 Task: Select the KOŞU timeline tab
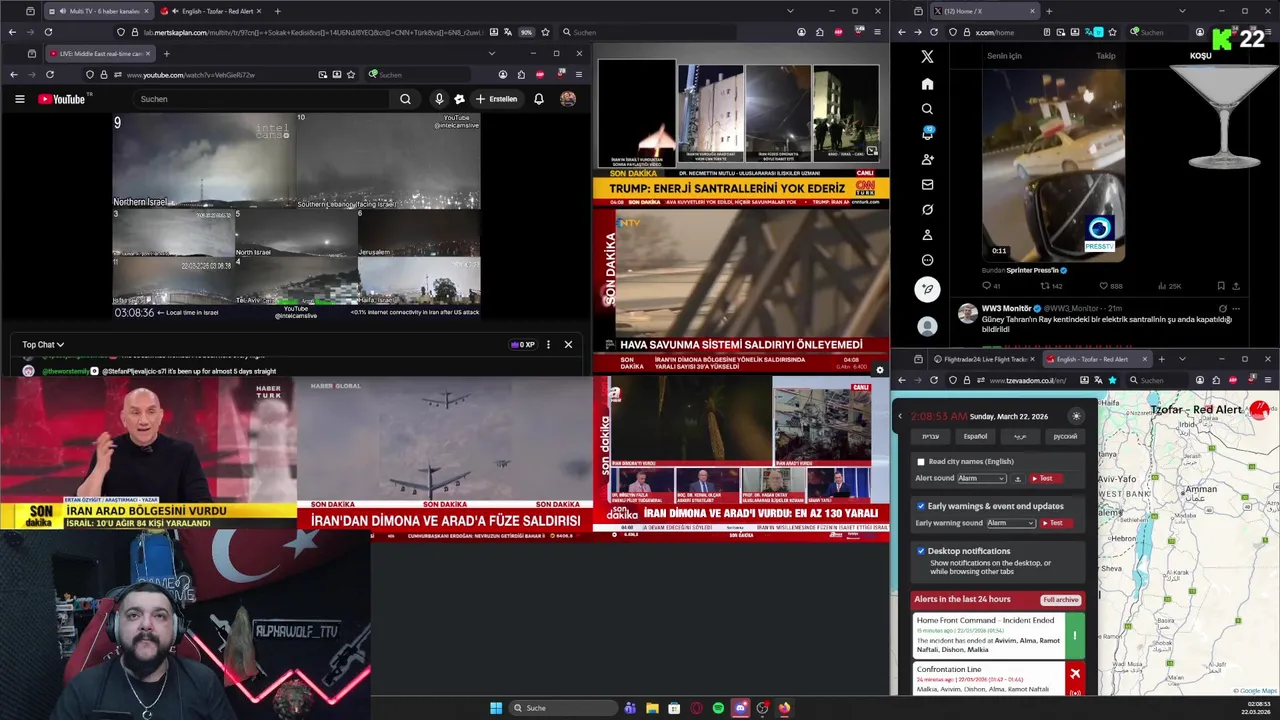(1200, 56)
